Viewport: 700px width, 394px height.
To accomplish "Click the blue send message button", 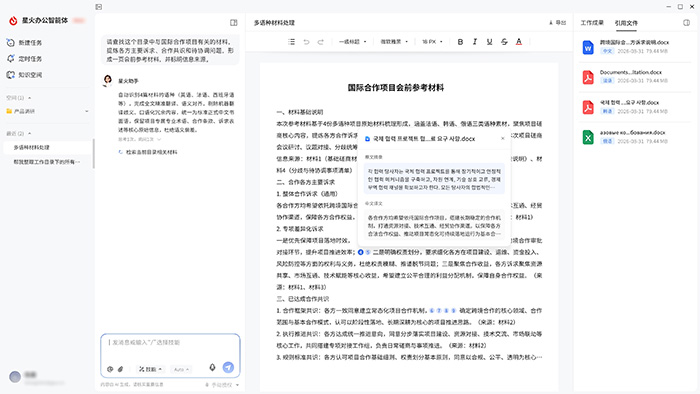I will point(228,367).
